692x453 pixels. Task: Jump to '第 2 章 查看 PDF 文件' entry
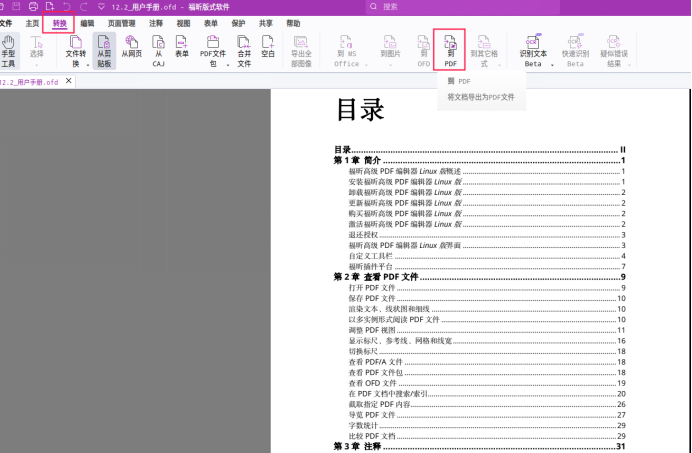479,277
